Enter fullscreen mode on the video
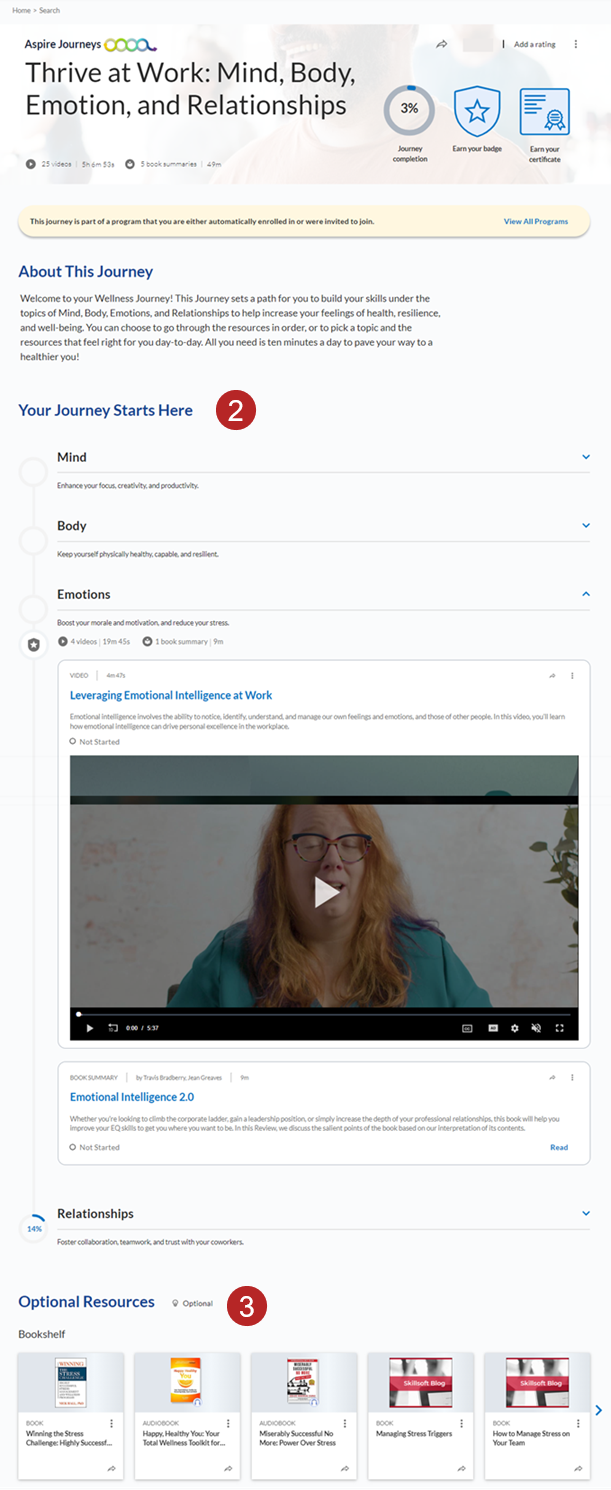This screenshot has width=611, height=1490. pyautogui.click(x=560, y=1028)
